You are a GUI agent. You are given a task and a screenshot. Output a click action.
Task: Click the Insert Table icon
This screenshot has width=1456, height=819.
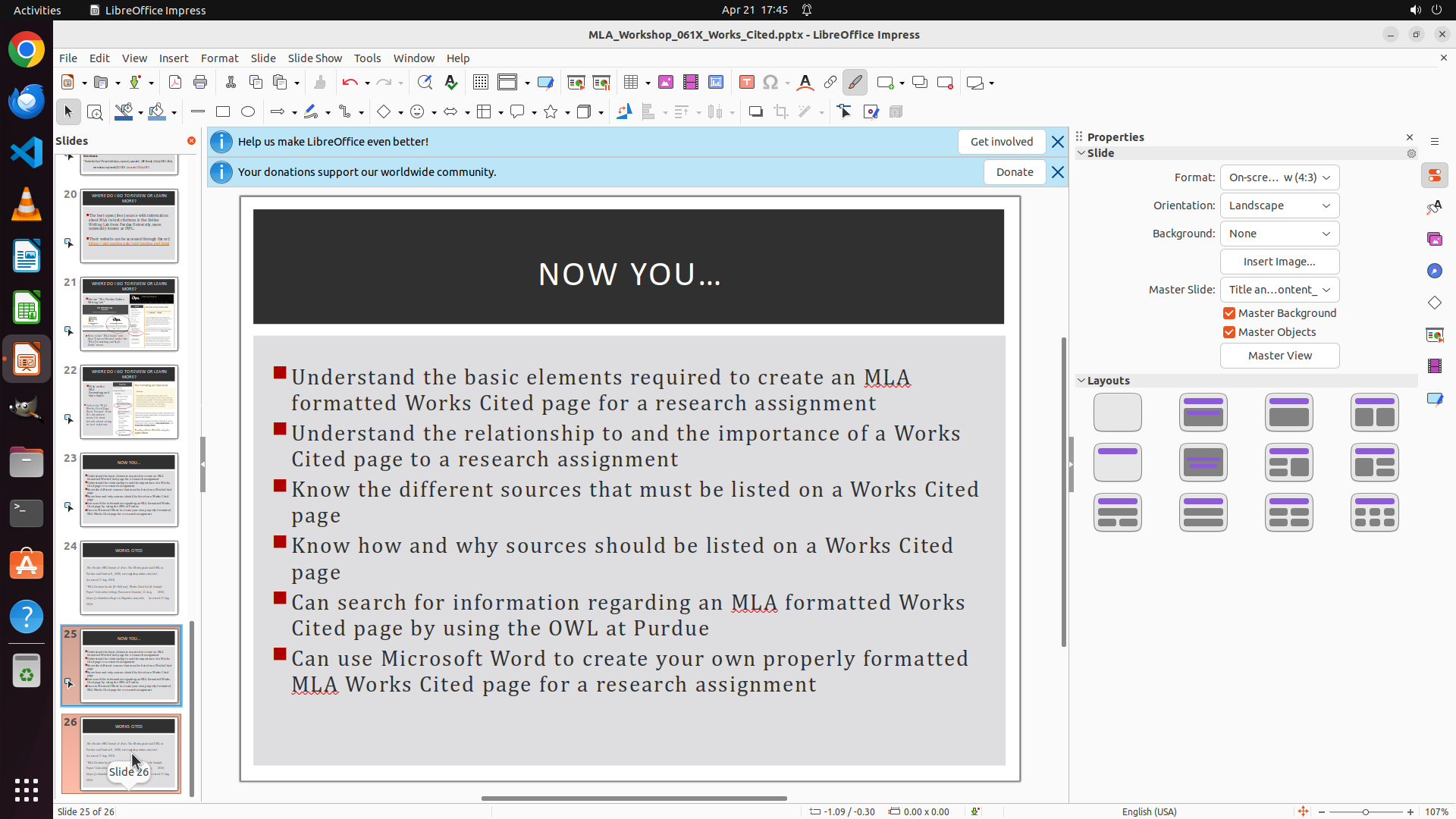(x=631, y=83)
